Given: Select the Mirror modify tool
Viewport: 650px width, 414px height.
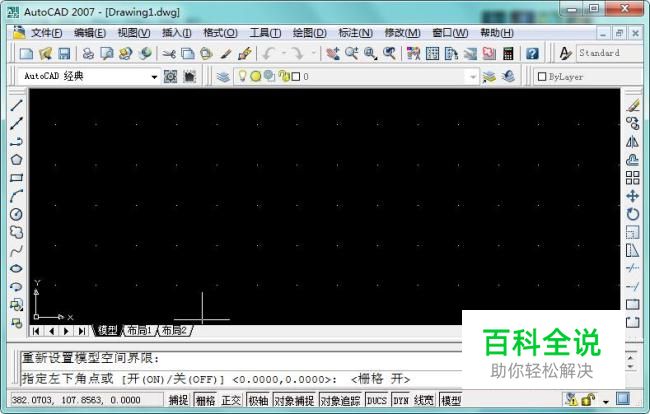Looking at the screenshot, I should (x=633, y=142).
